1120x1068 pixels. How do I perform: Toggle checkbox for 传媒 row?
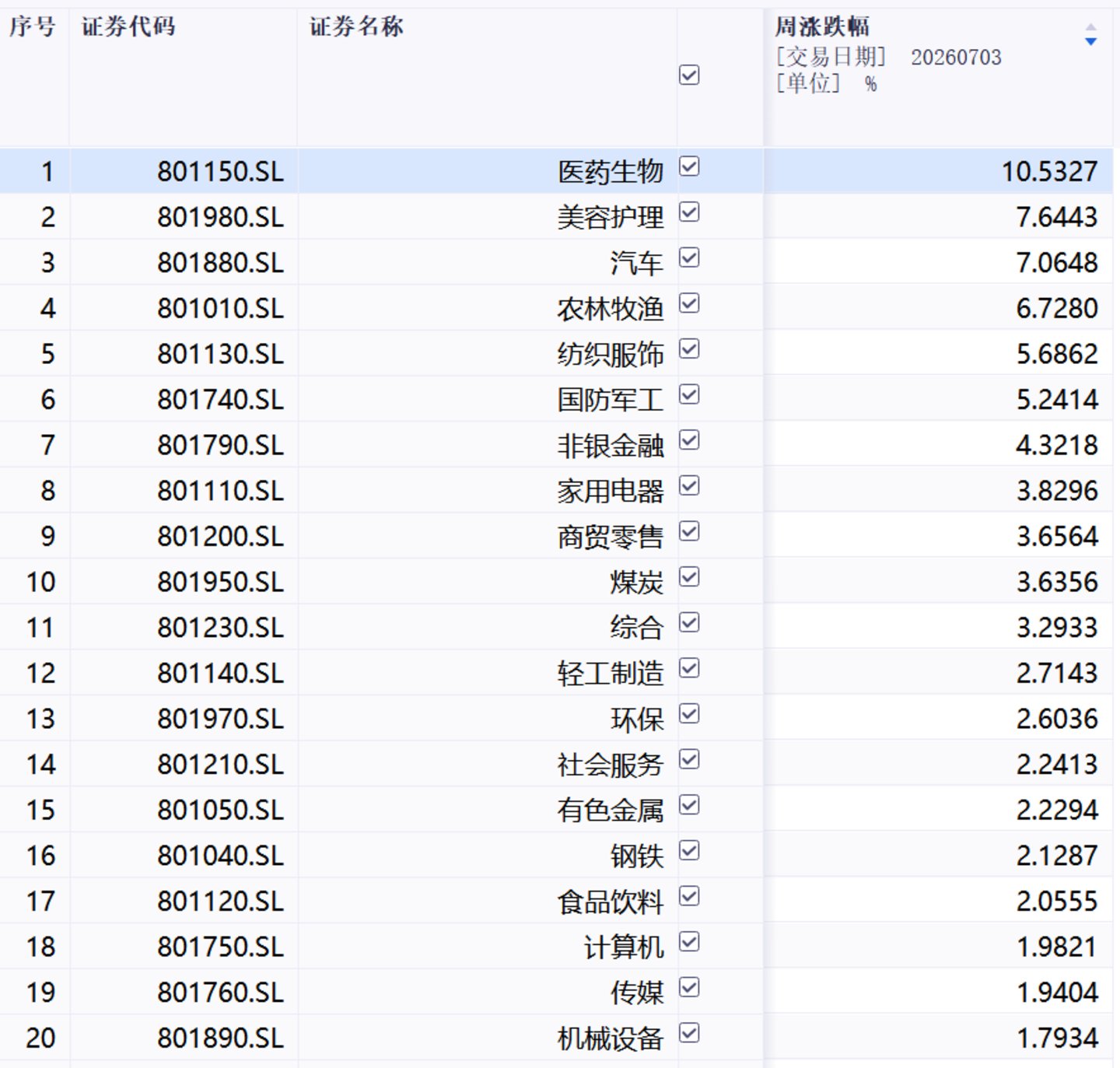(x=689, y=988)
